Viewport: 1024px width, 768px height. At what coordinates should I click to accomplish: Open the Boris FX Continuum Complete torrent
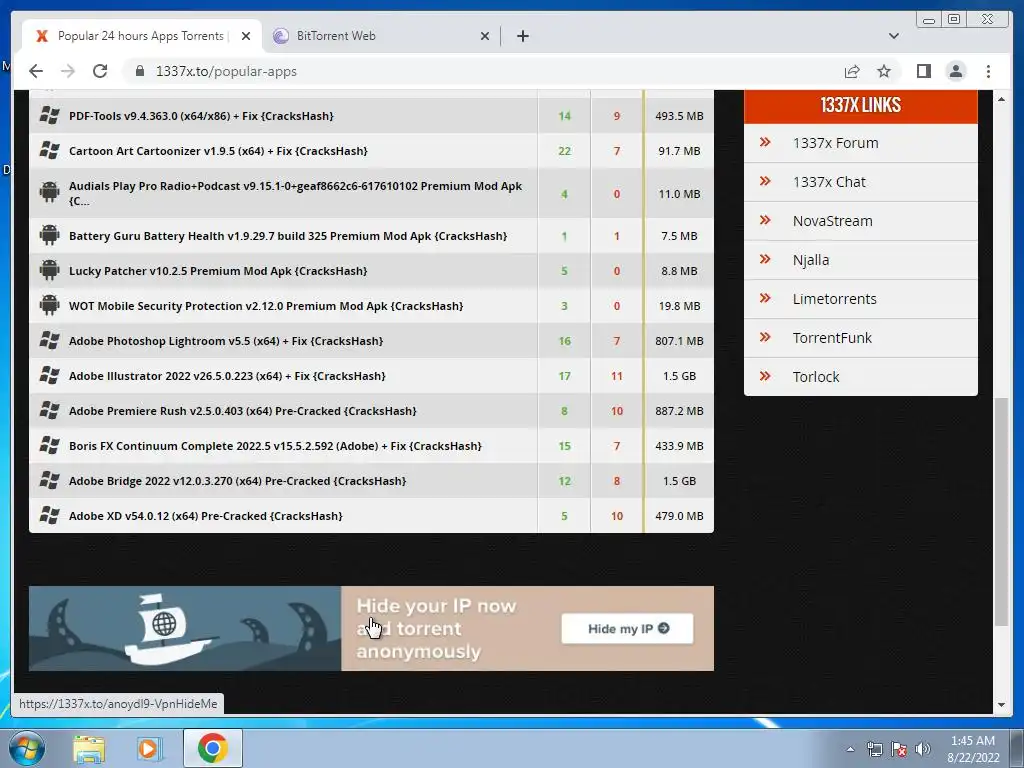click(x=275, y=446)
